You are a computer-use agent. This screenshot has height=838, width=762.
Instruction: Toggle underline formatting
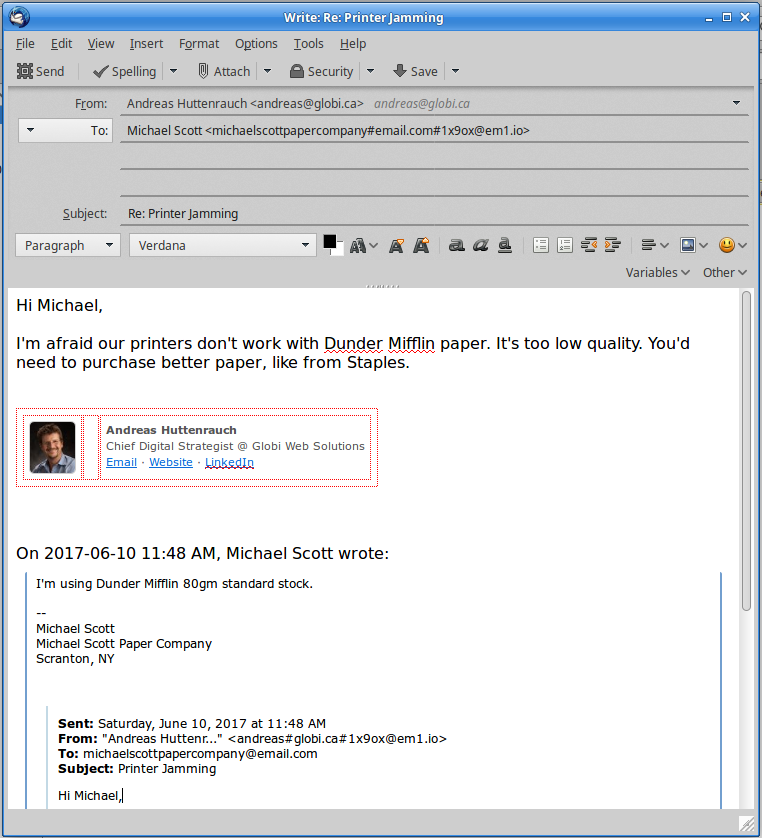coord(504,245)
